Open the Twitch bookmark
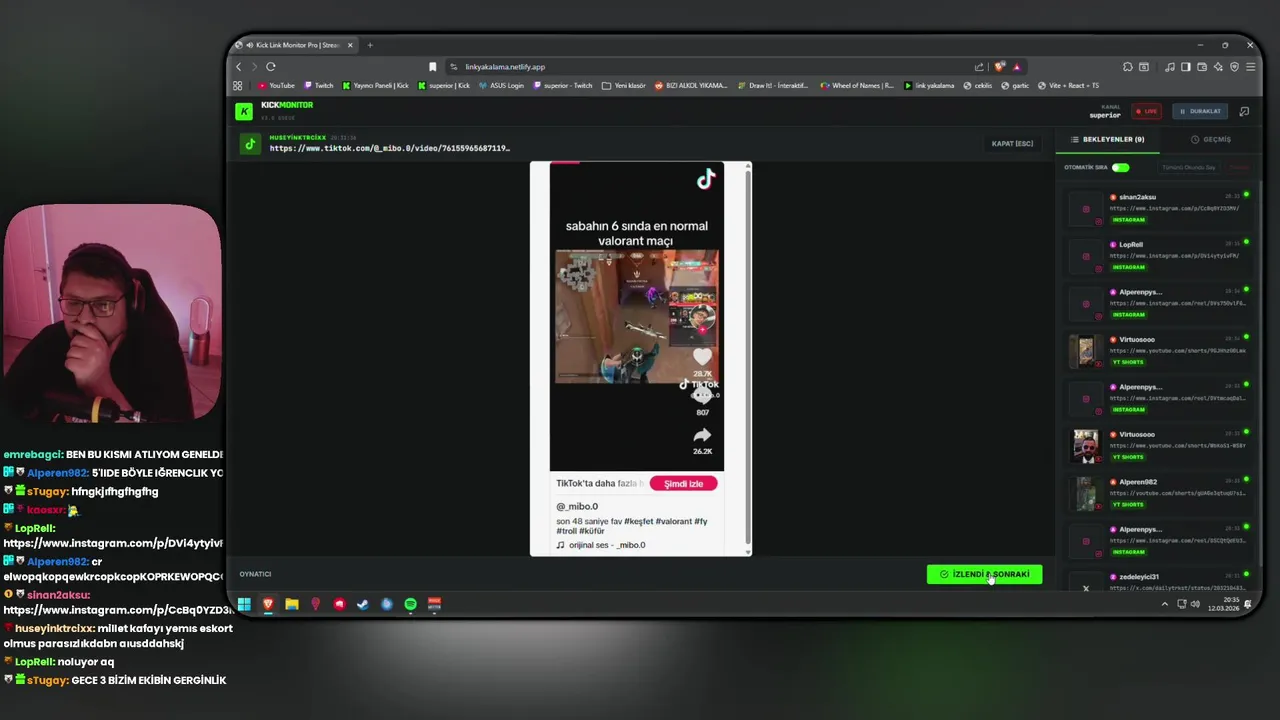Screen dimensions: 1280x720 click(x=319, y=86)
